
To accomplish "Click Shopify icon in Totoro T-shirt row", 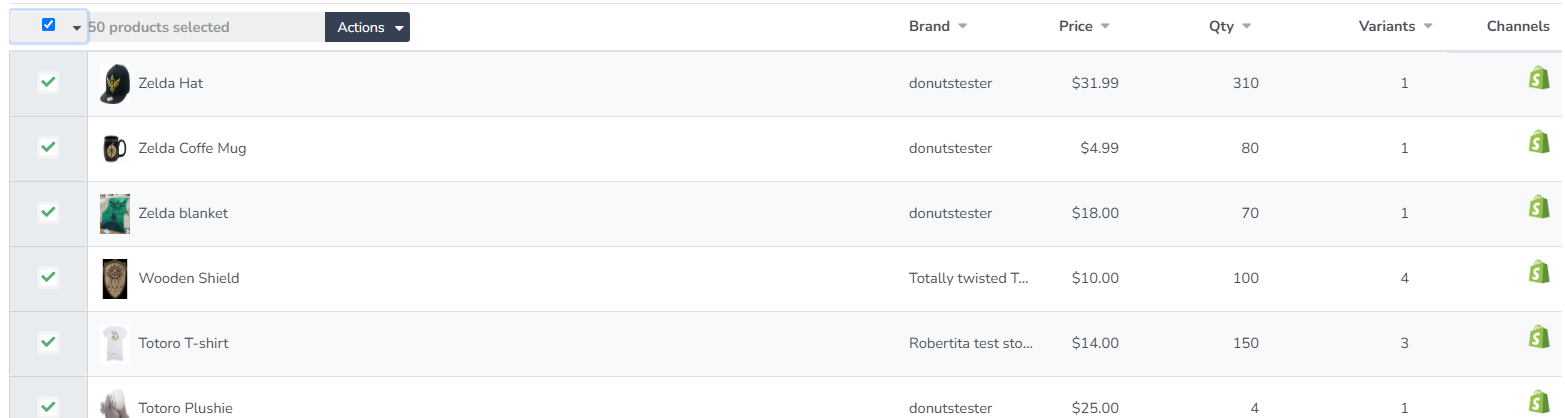I will tap(1539, 338).
